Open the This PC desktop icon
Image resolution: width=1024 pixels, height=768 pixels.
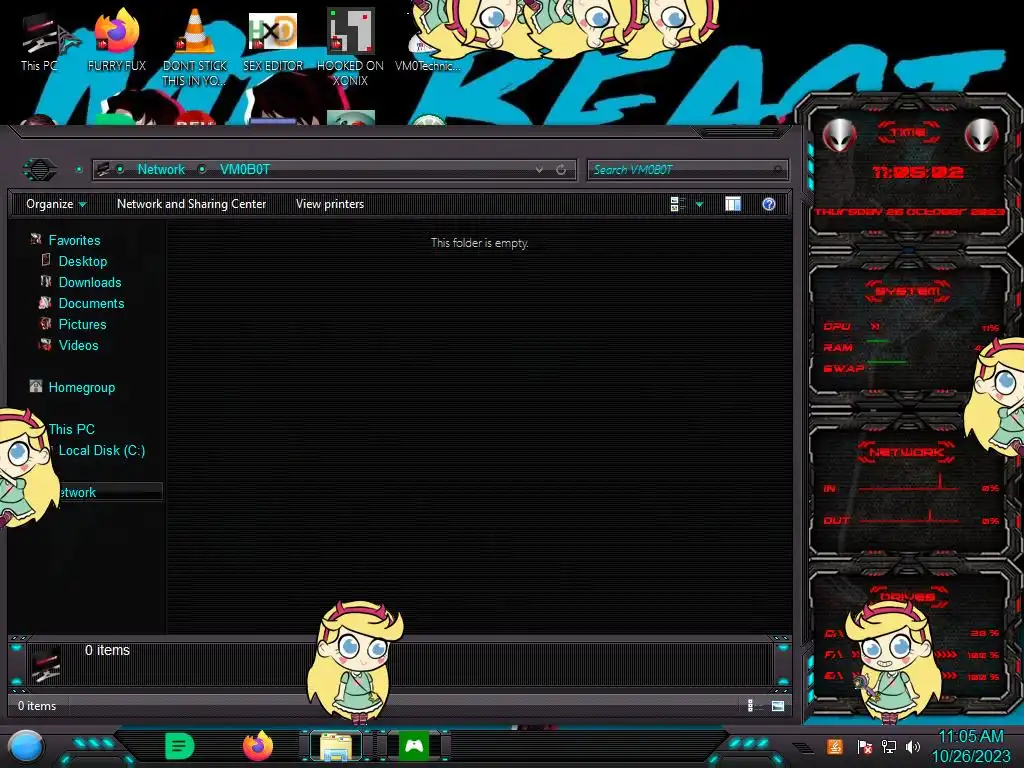coord(39,42)
